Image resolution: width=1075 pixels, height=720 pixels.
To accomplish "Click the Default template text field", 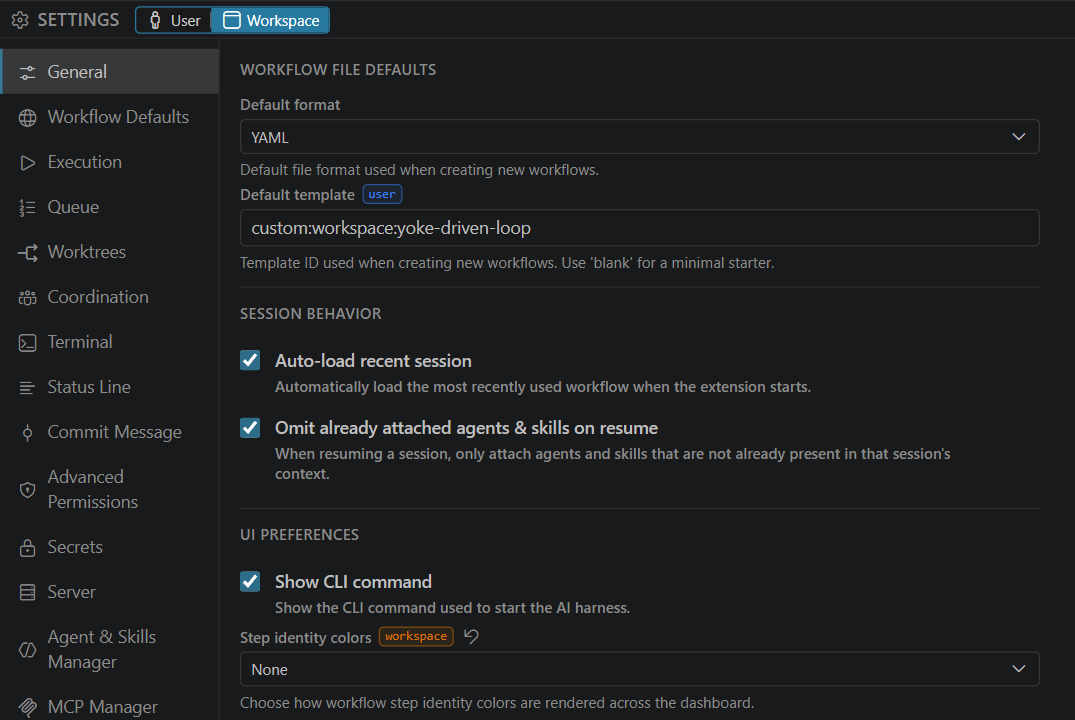I will click(640, 228).
